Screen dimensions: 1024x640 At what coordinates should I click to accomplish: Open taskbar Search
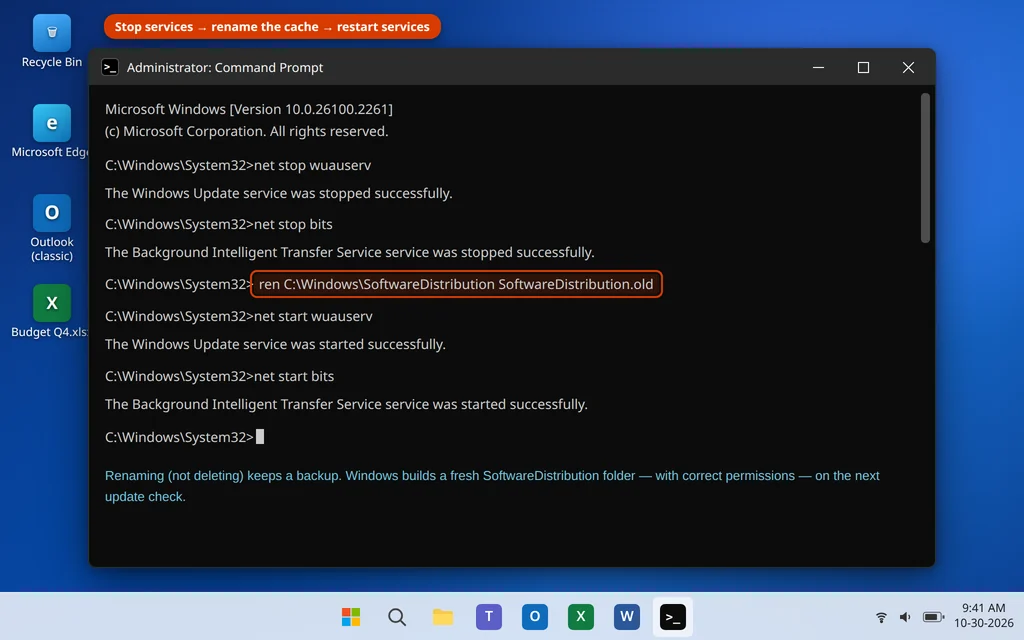point(396,616)
